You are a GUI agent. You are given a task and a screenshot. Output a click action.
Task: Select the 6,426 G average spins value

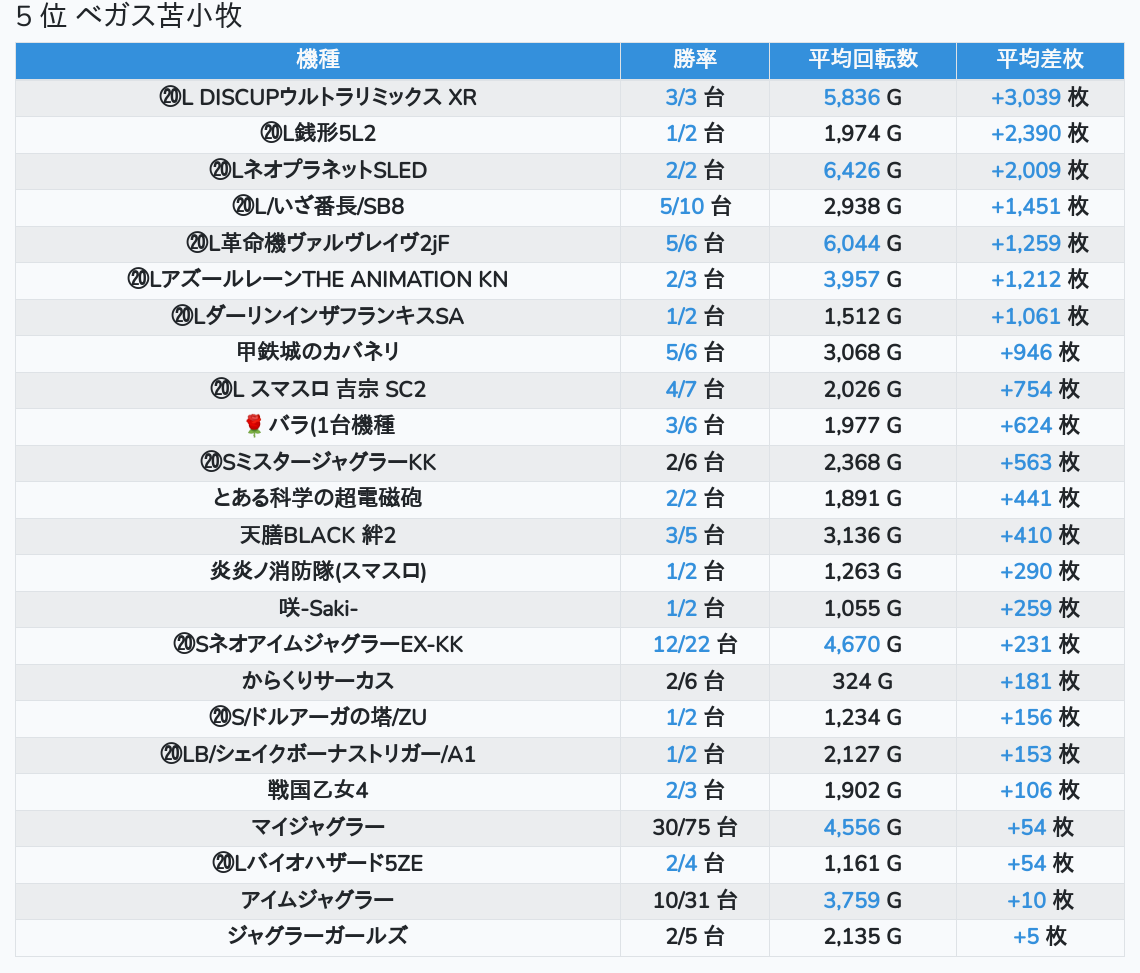[862, 171]
